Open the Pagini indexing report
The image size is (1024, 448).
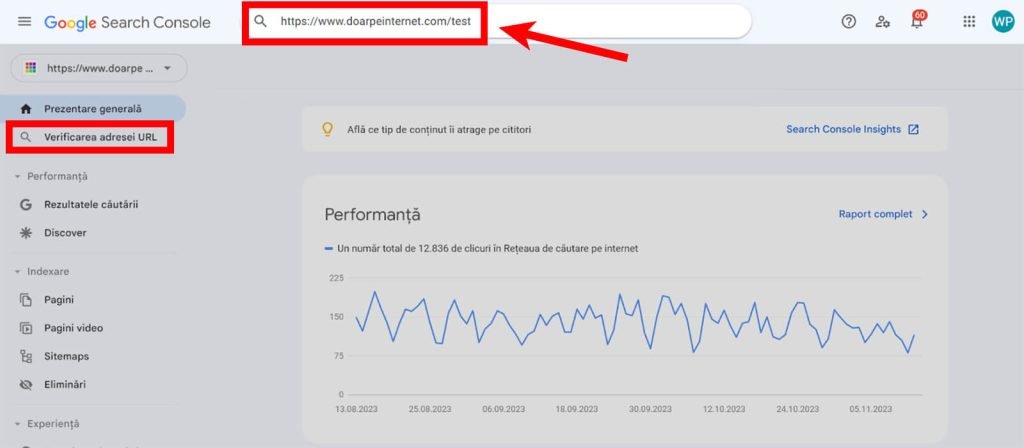59,300
